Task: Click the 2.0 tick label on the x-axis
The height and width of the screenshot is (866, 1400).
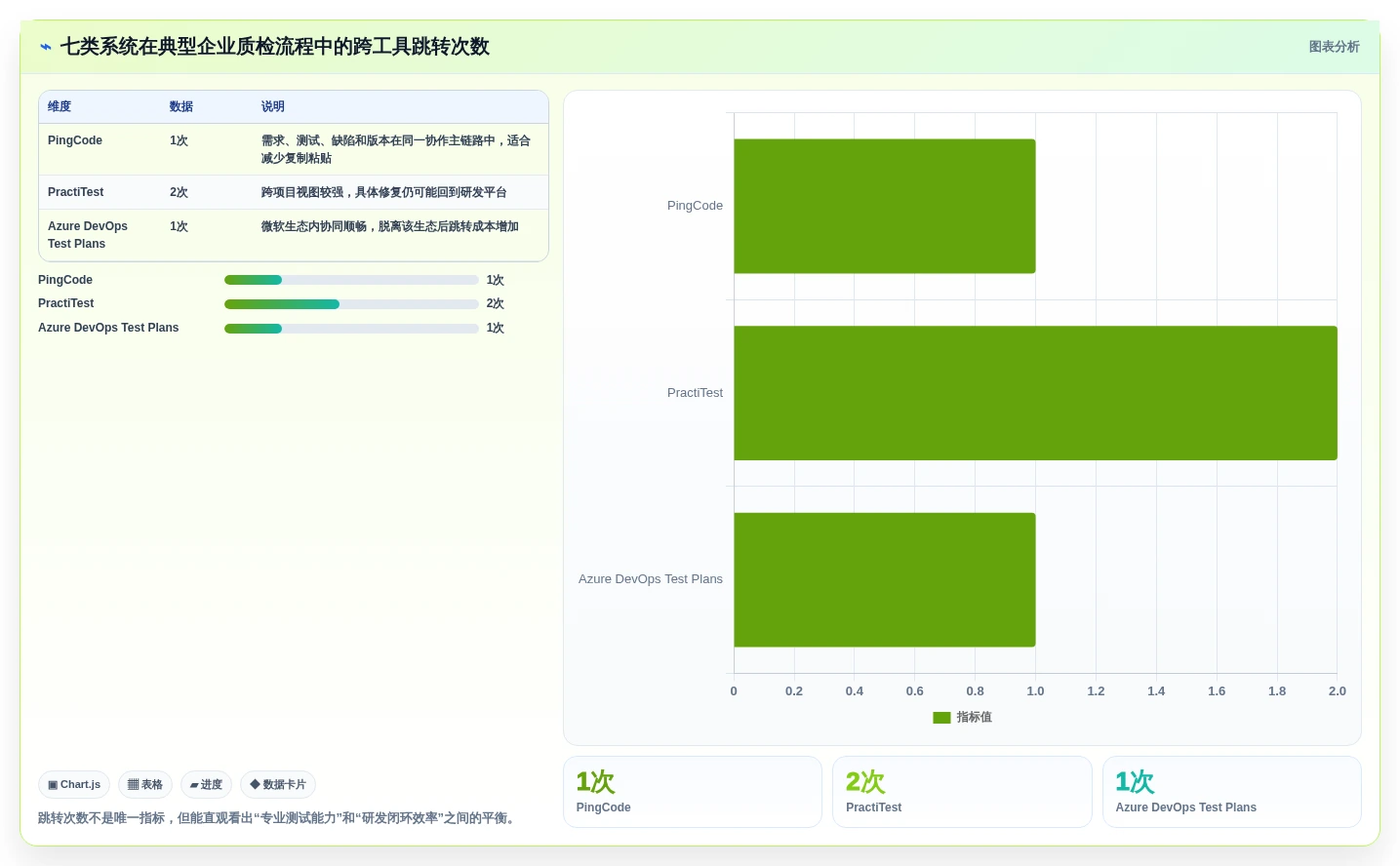Action: click(1337, 691)
